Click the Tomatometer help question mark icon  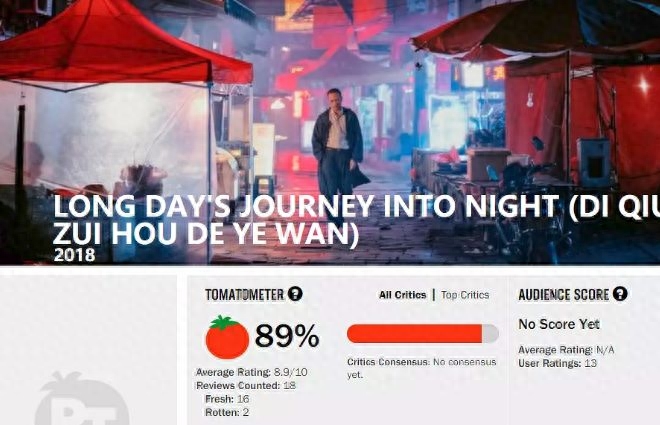click(x=295, y=294)
